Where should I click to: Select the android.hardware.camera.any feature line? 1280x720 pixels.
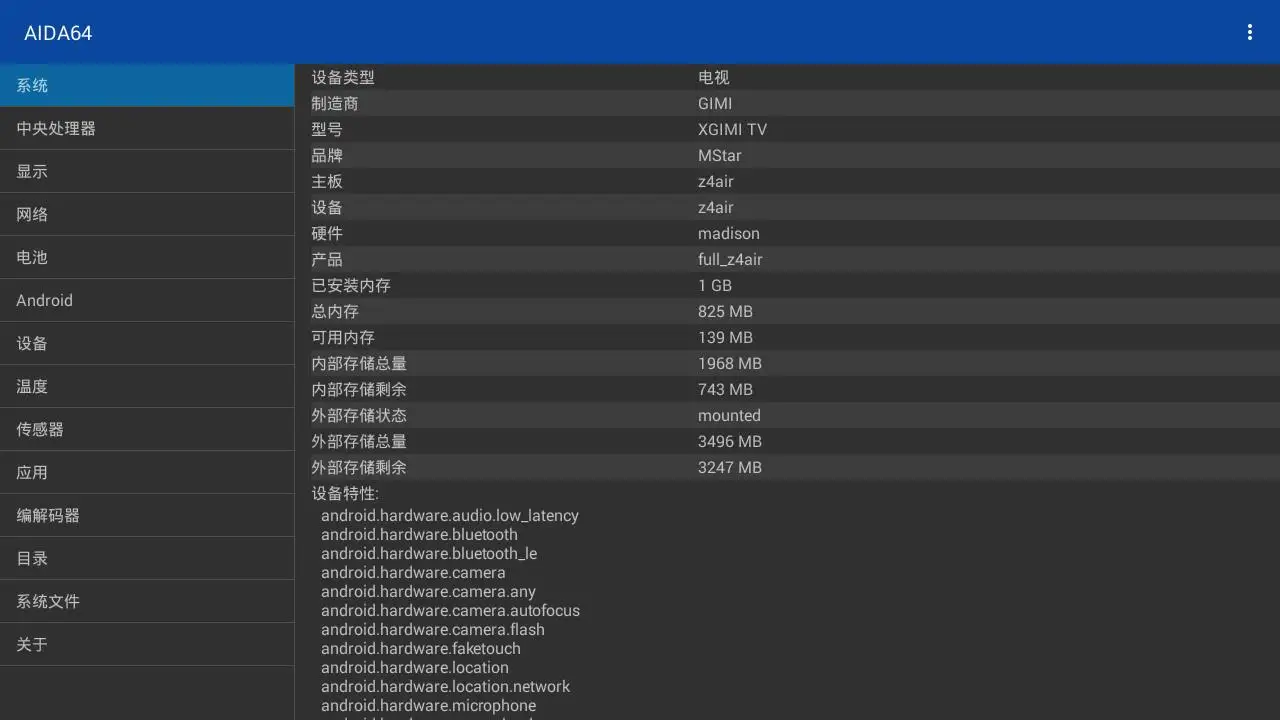point(428,592)
